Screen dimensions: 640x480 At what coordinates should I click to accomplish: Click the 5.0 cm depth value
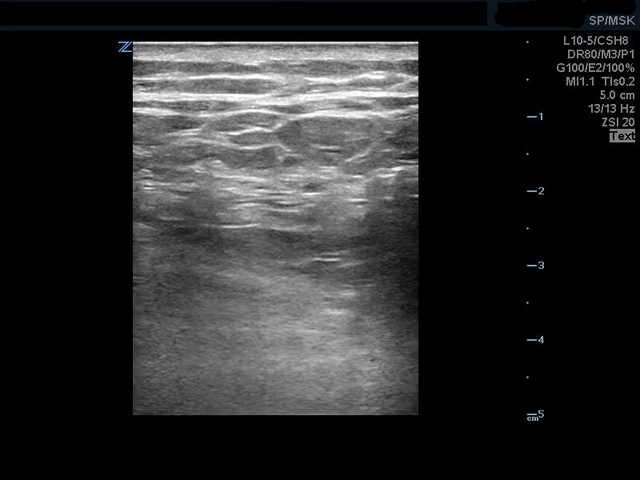coord(617,95)
